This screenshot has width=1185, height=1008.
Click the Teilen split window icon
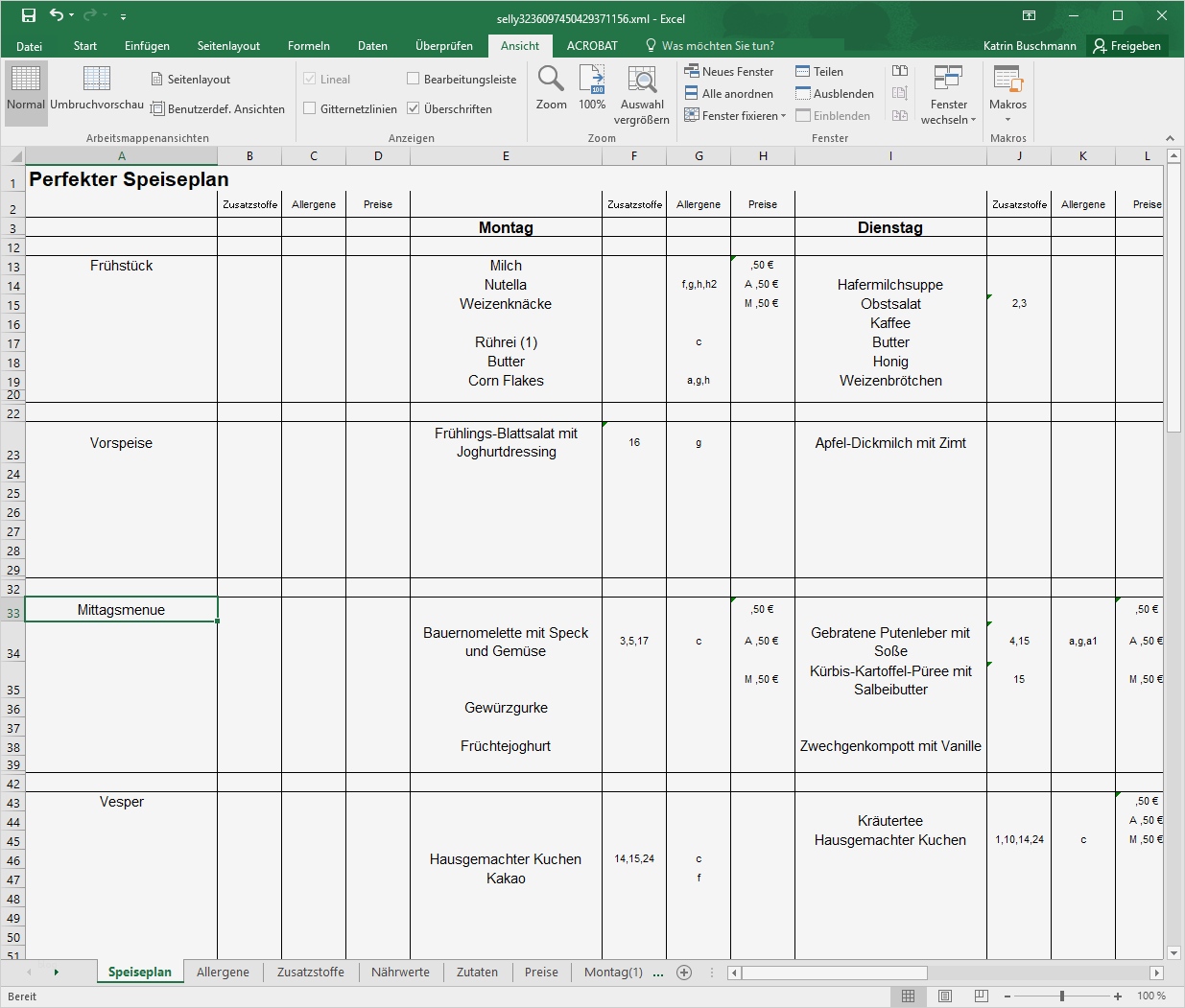(x=802, y=72)
